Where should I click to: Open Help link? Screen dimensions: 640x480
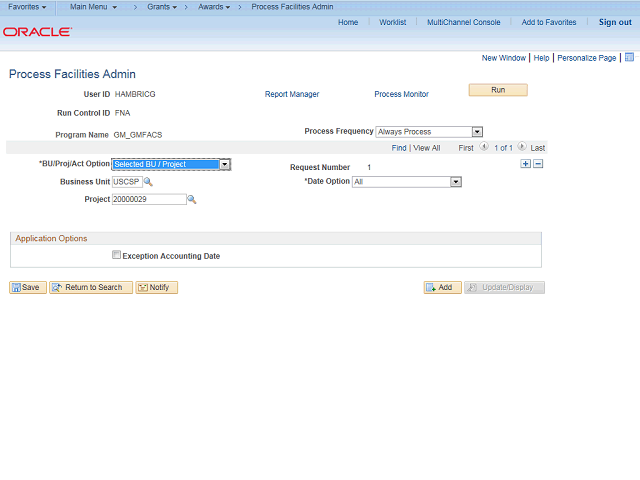[541, 58]
